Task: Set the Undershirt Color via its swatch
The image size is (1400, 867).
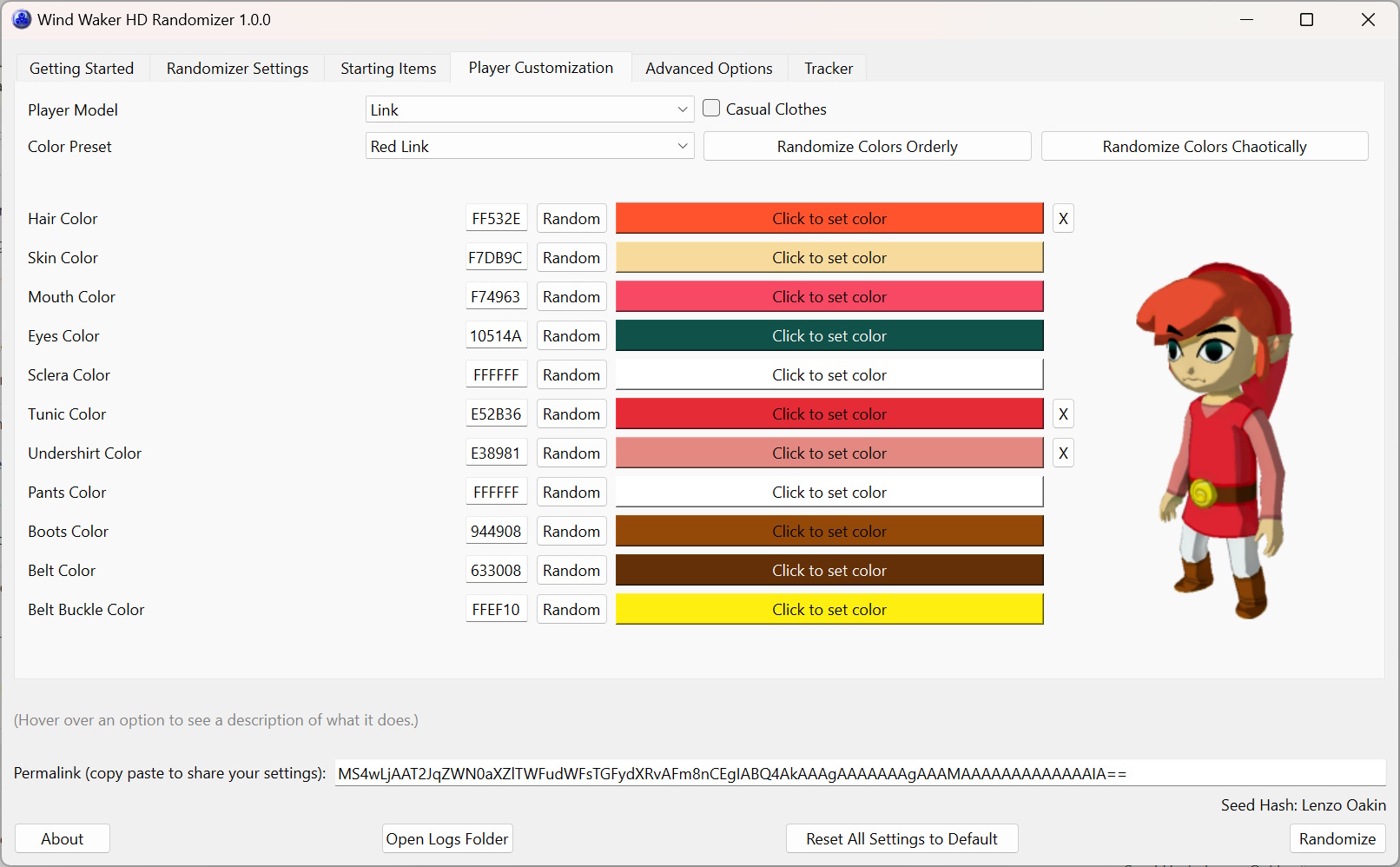Action: [x=829, y=453]
